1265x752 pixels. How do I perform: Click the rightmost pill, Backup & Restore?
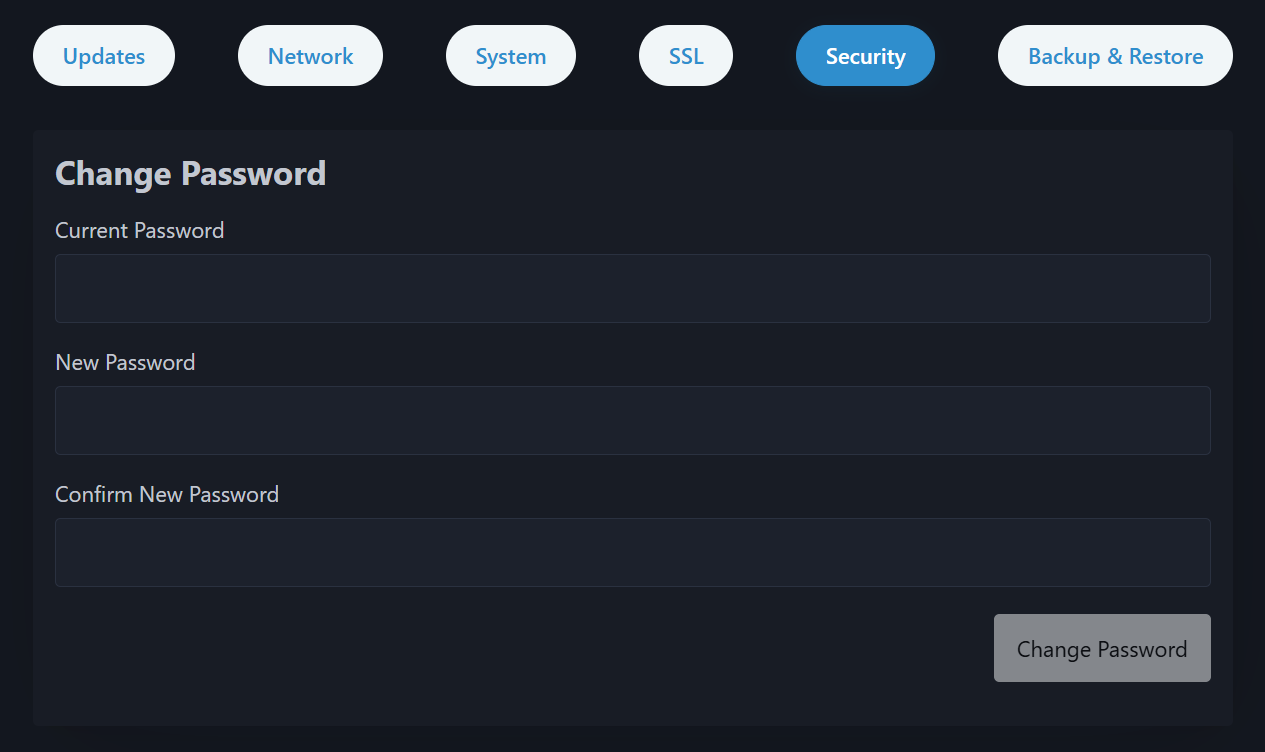click(x=1114, y=55)
